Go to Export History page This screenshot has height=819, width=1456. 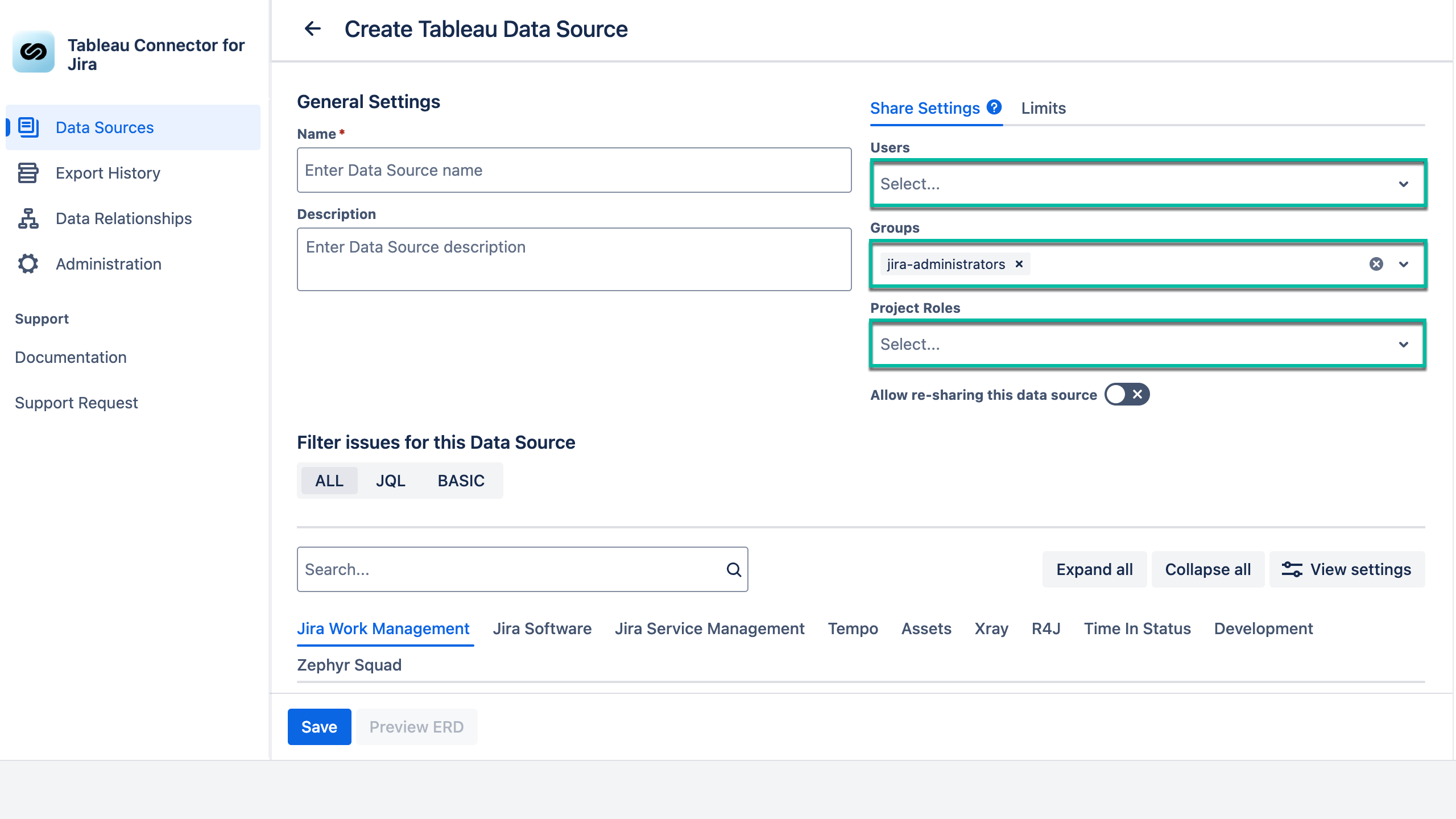[x=133, y=173]
